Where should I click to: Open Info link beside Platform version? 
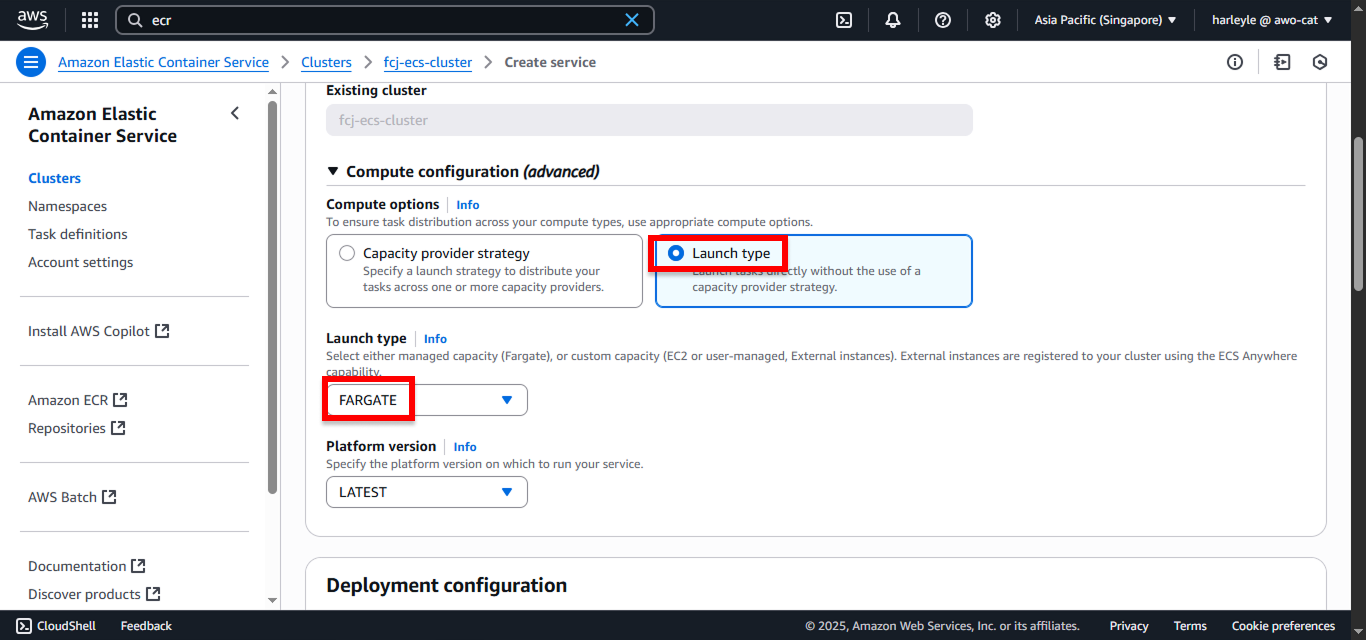point(465,447)
